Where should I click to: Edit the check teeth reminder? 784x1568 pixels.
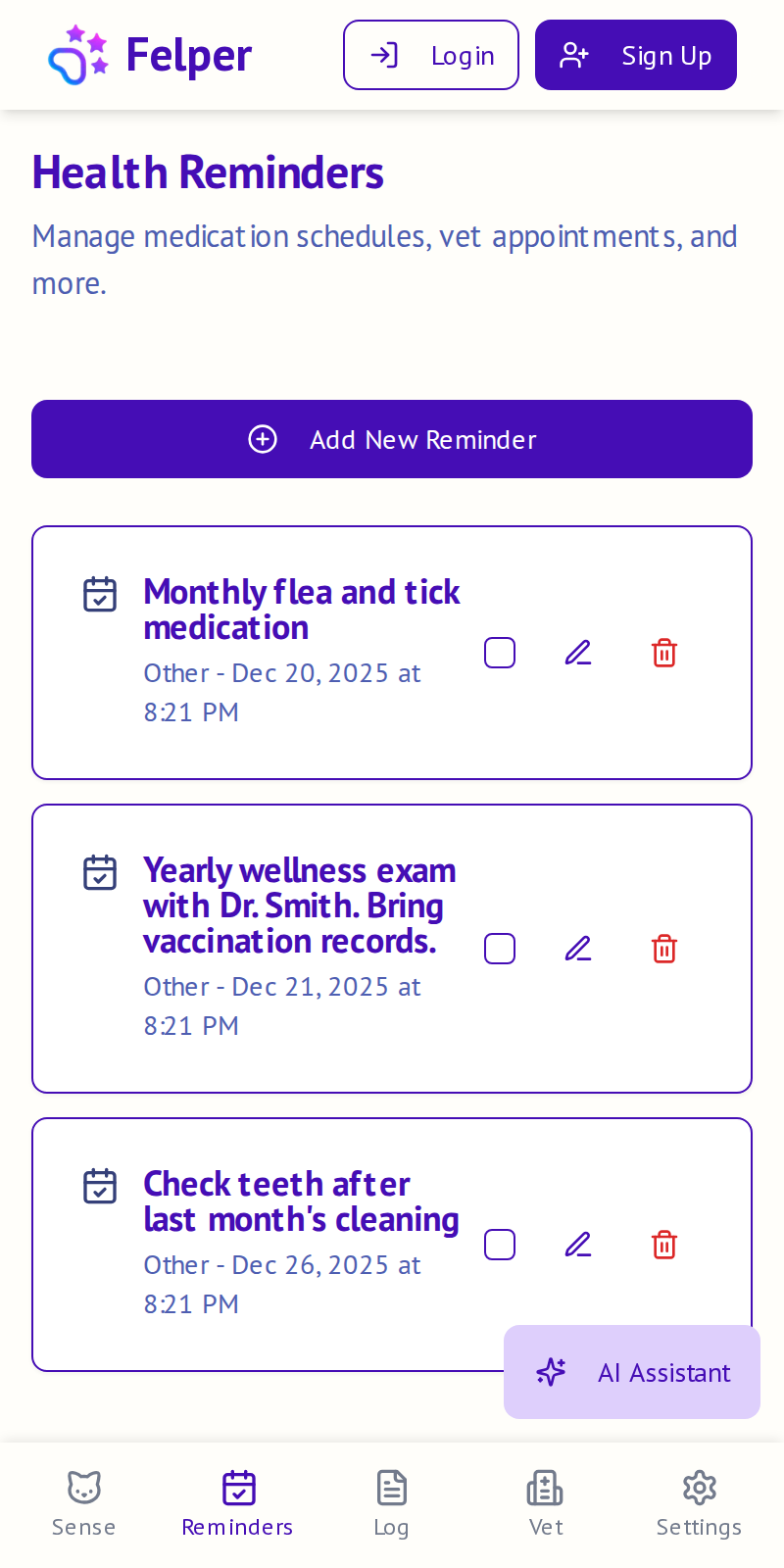tap(578, 1245)
